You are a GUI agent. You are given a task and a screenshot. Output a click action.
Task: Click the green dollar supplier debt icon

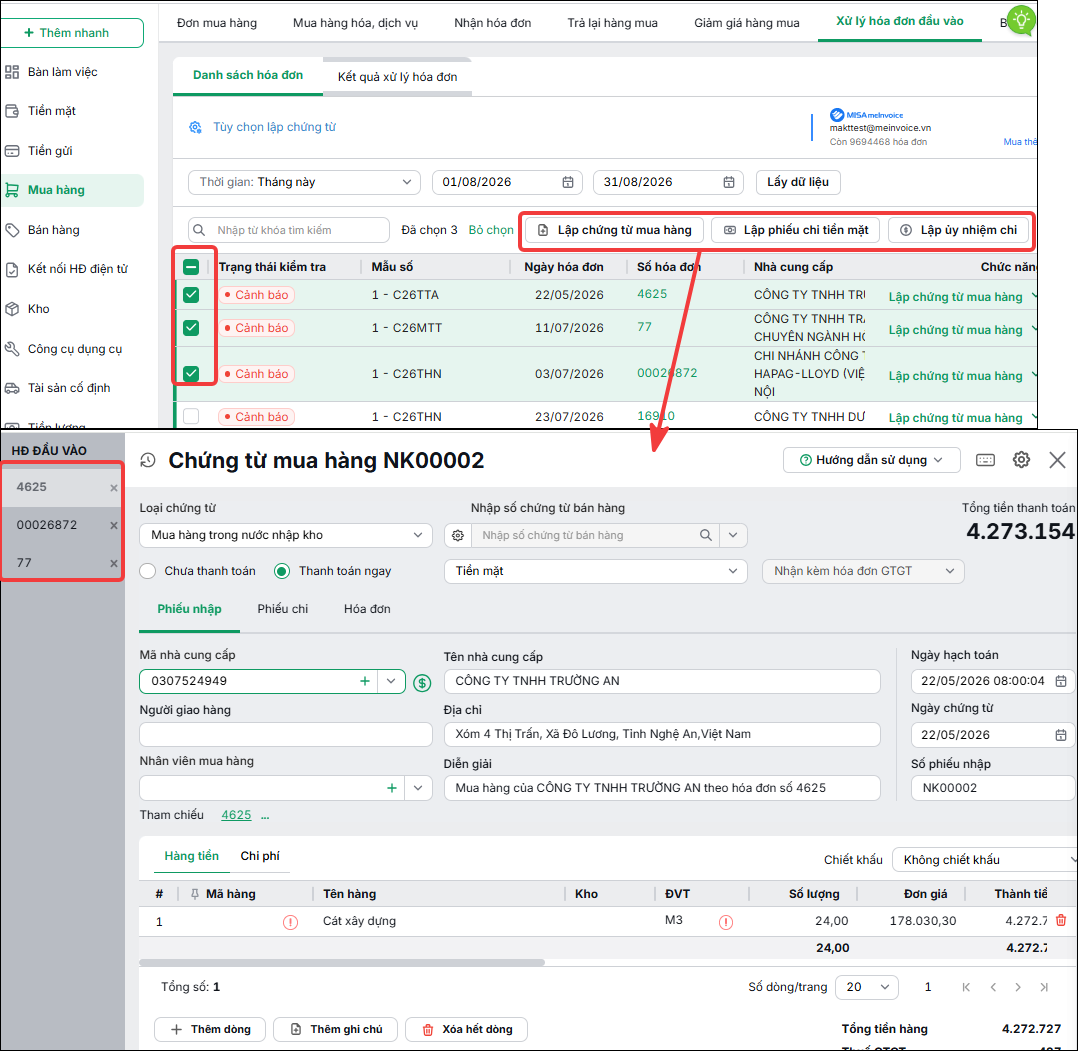422,683
